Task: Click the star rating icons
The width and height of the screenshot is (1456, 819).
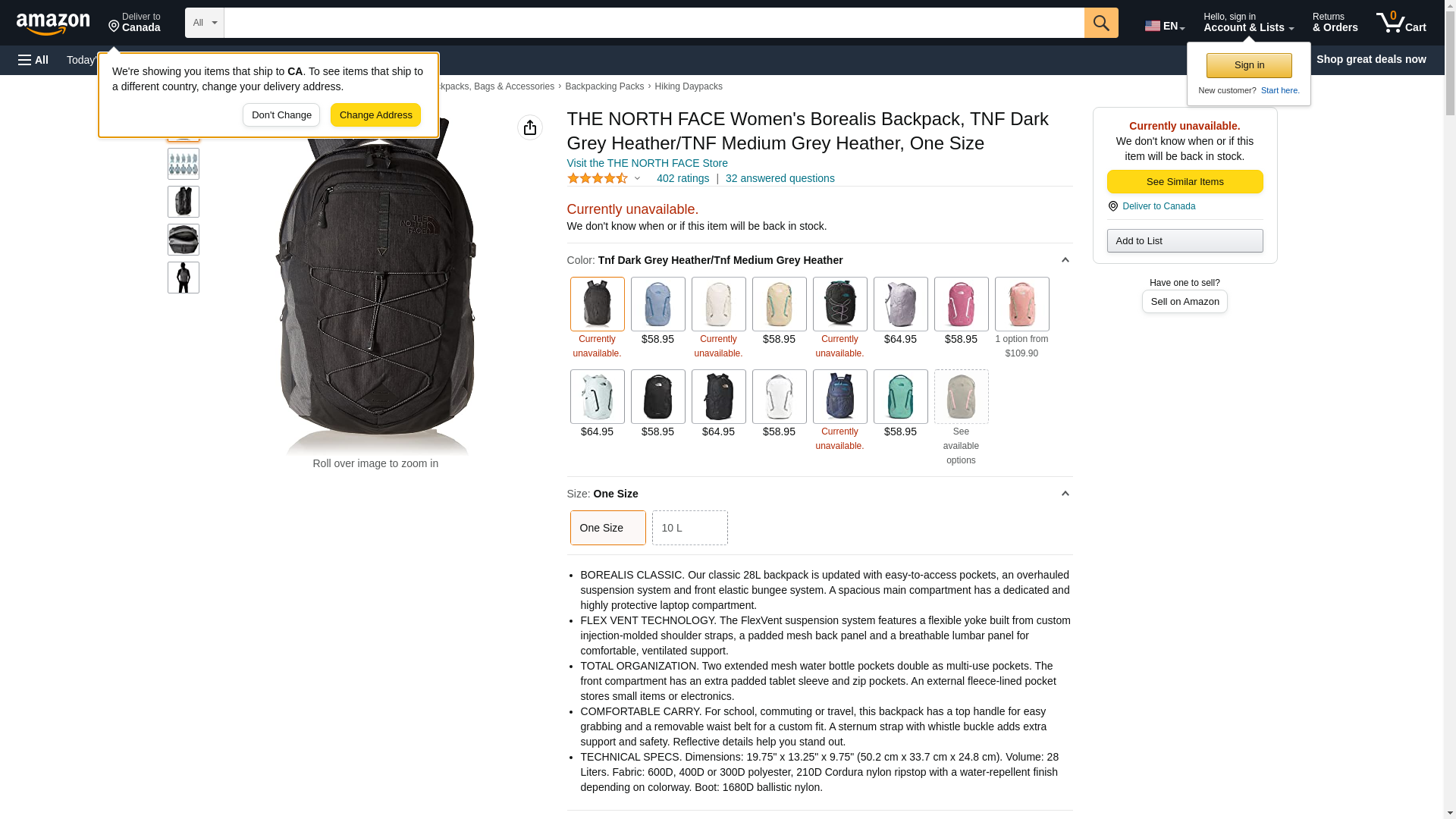Action: 598,178
